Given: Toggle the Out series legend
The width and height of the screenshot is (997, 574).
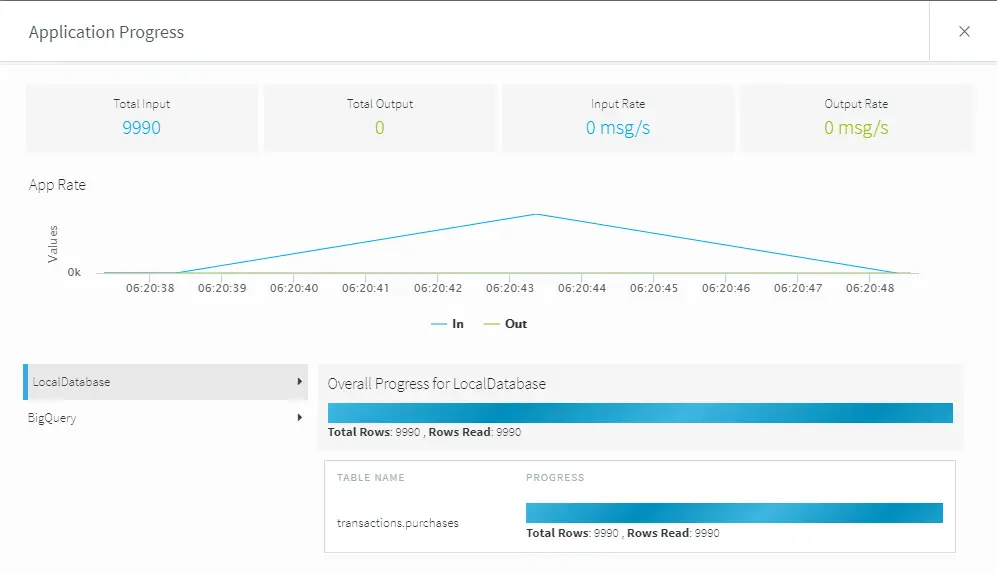Looking at the screenshot, I should [x=505, y=324].
